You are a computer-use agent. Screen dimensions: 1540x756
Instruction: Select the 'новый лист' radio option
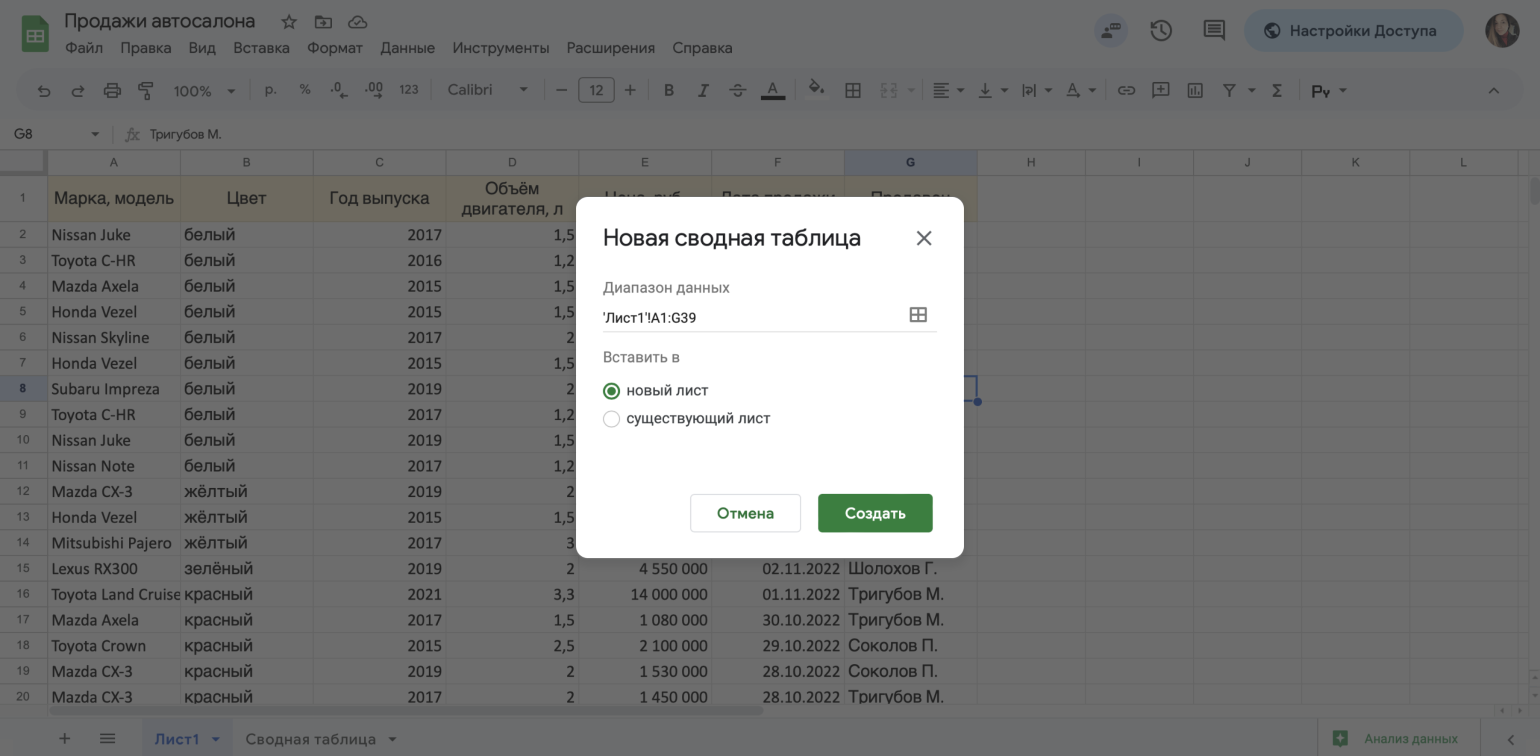612,391
